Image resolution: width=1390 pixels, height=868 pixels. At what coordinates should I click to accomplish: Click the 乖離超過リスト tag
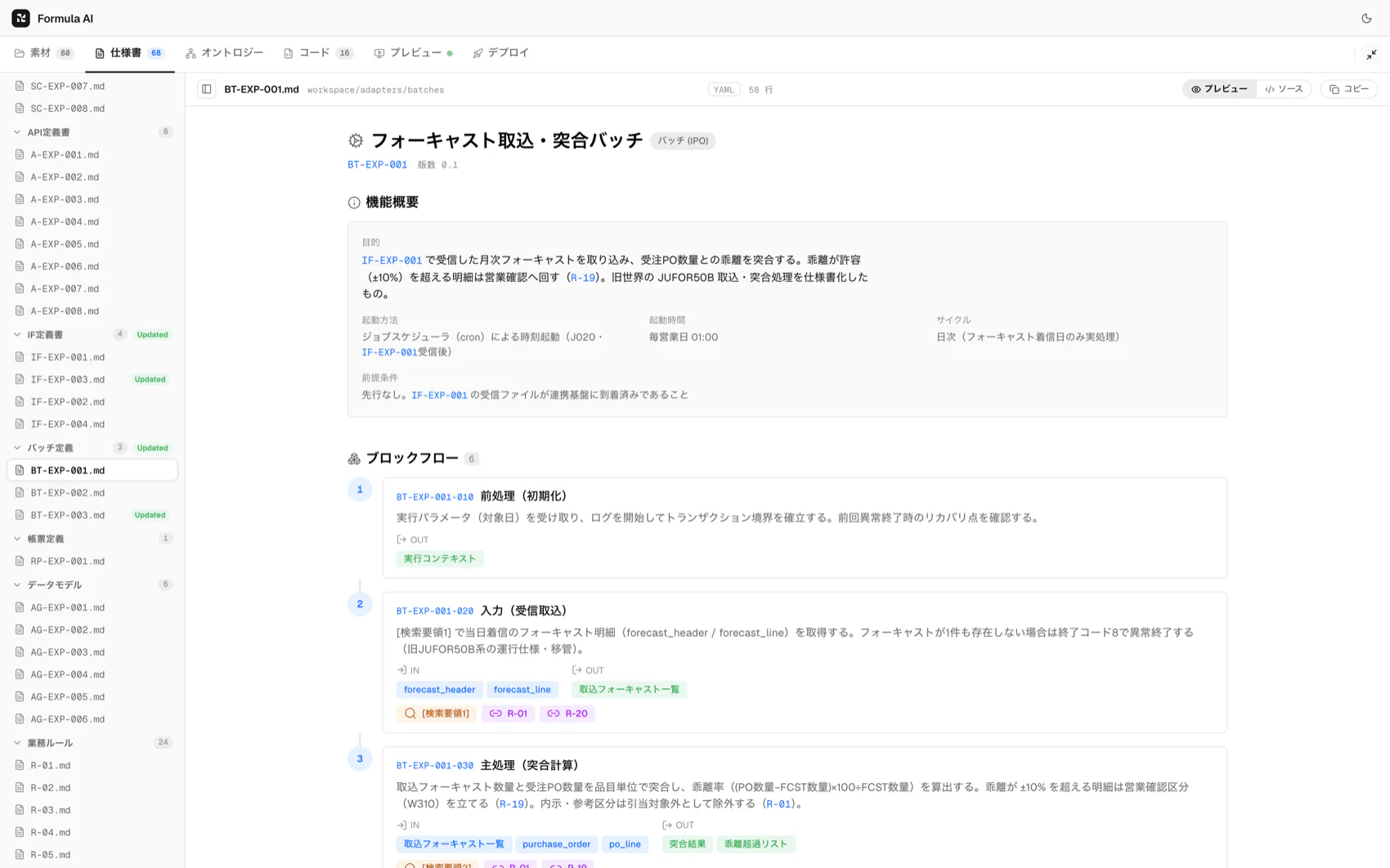coord(756,844)
